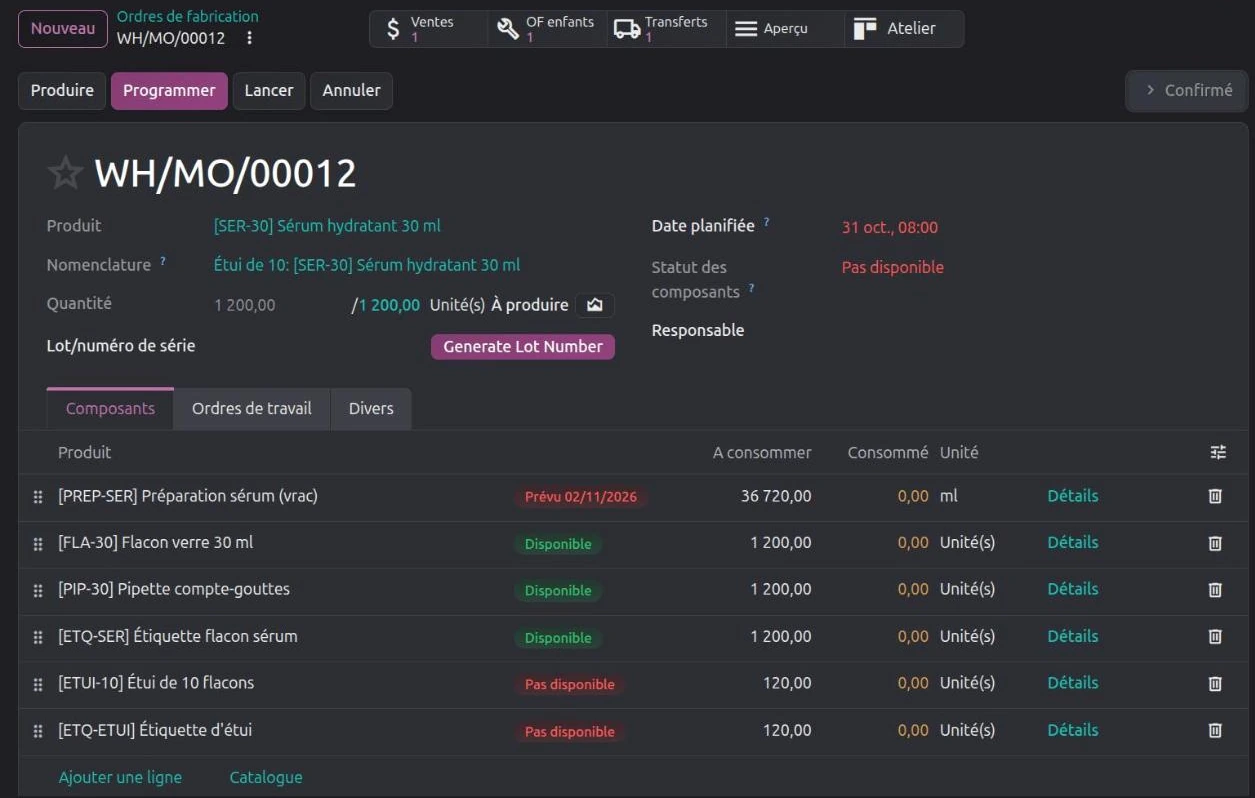Open the forecast chart icon next to À produire
The height and width of the screenshot is (798, 1255).
pyautogui.click(x=595, y=305)
